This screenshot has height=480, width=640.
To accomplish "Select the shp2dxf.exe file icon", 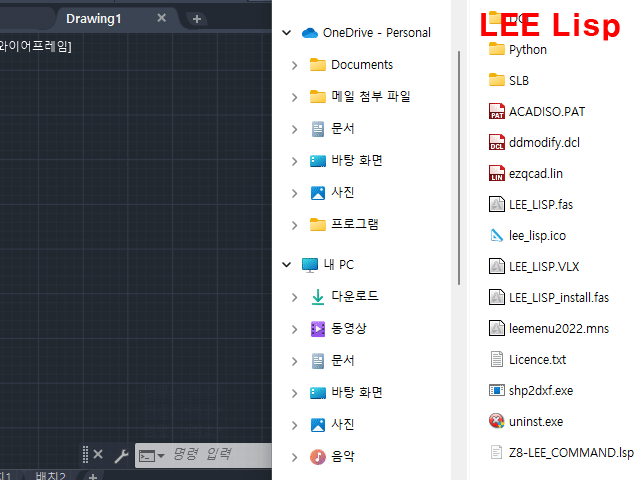I will pyautogui.click(x=496, y=390).
